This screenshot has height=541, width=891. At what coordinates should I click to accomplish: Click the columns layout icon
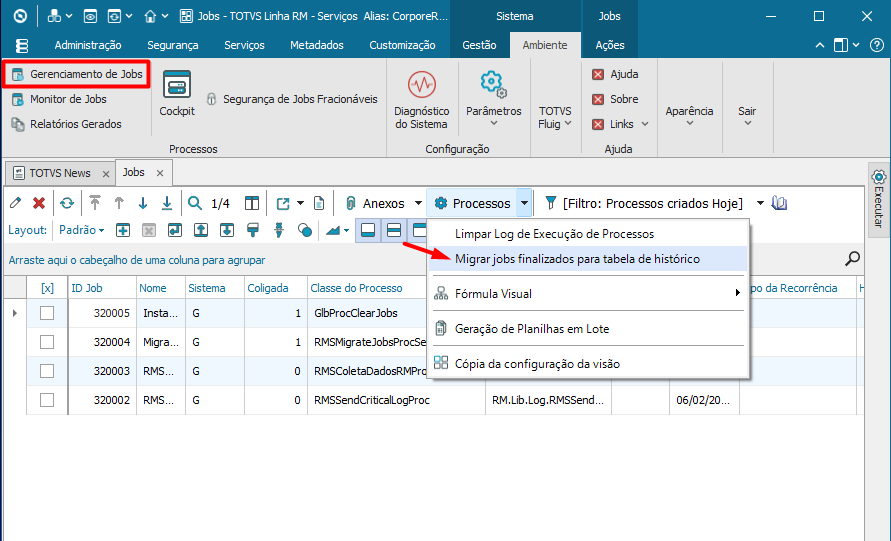(x=252, y=203)
